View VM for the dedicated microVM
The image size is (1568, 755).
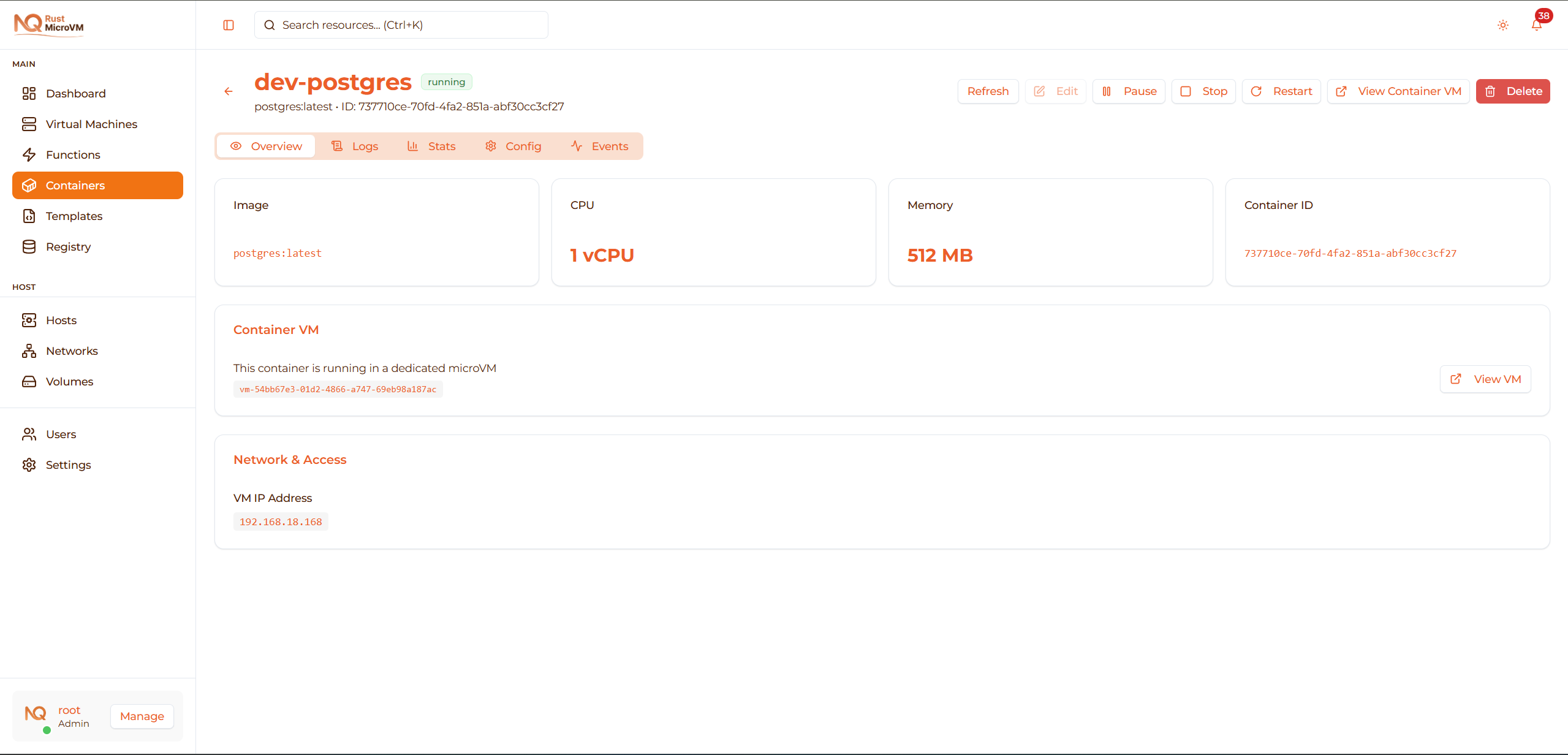click(x=1485, y=379)
